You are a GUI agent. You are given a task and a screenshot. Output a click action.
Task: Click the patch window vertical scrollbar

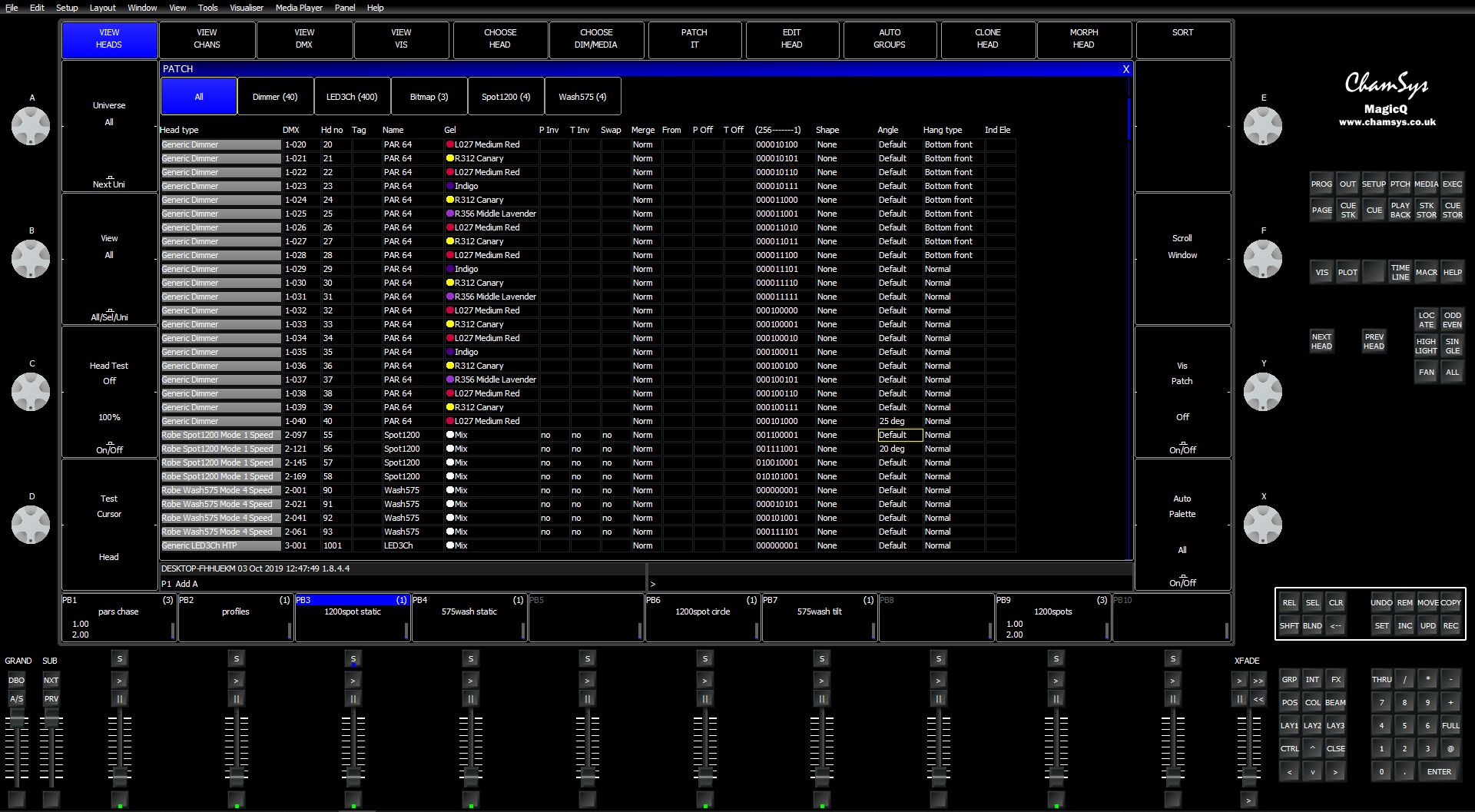(1129, 119)
